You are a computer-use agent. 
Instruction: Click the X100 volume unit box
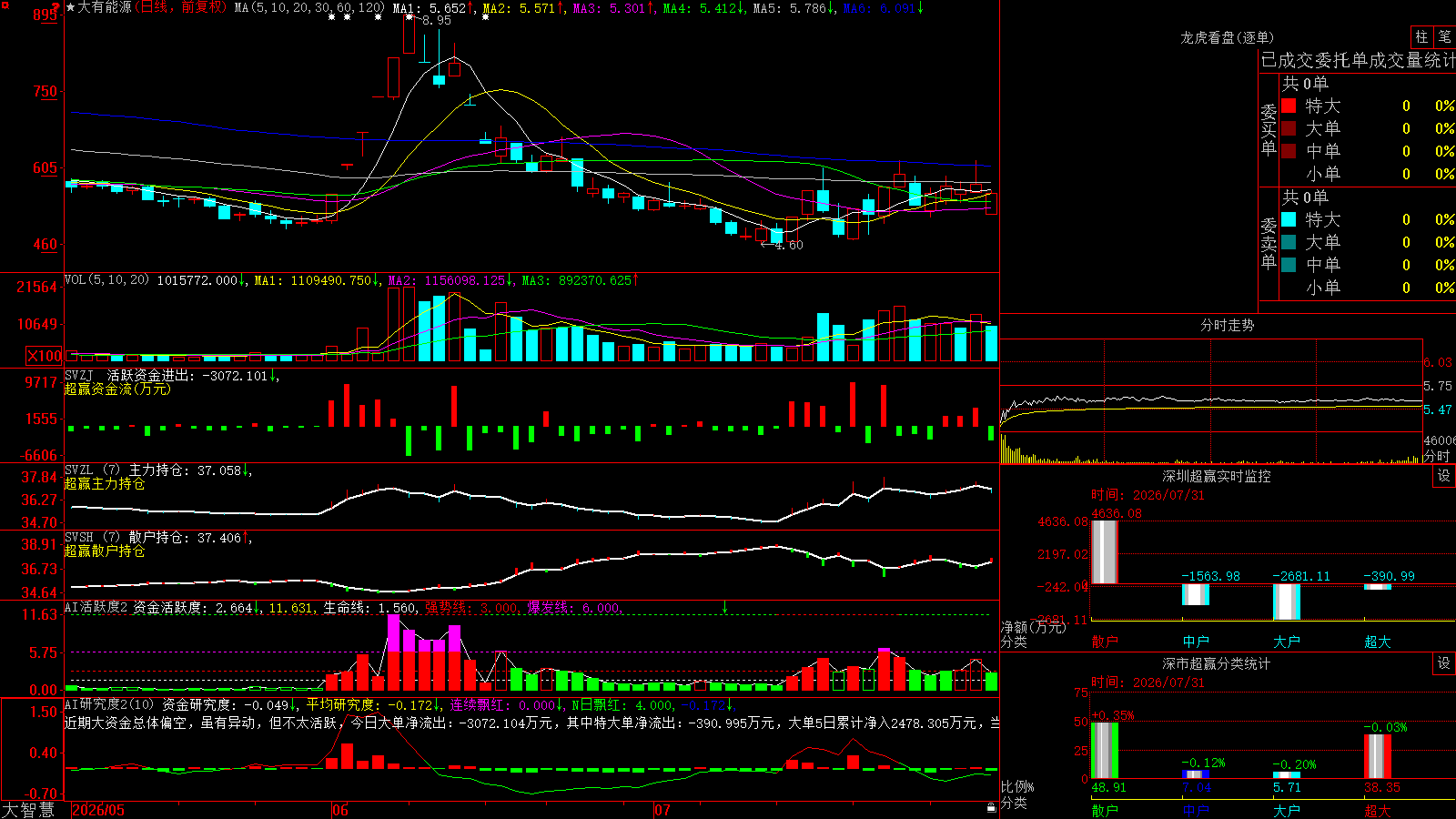click(x=45, y=356)
